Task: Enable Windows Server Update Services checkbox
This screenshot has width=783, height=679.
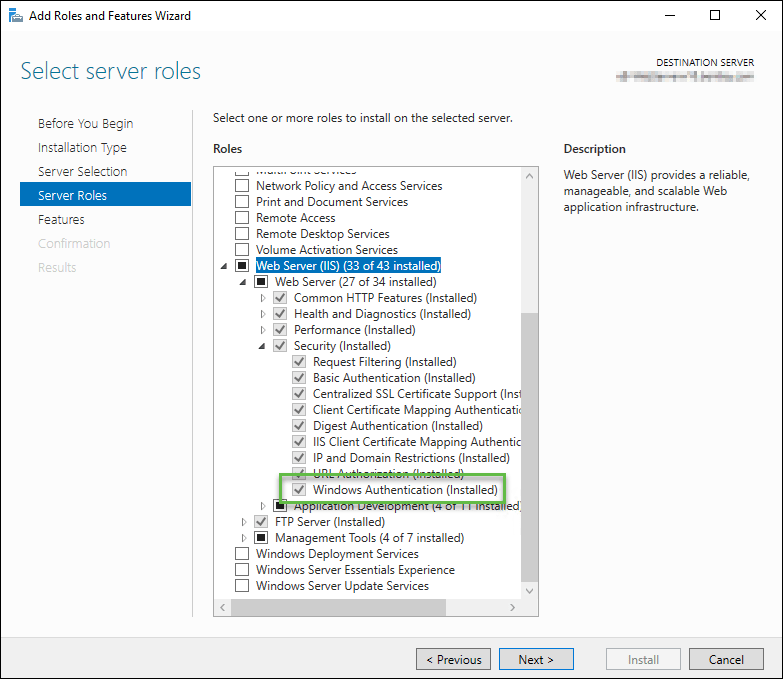Action: [242, 586]
